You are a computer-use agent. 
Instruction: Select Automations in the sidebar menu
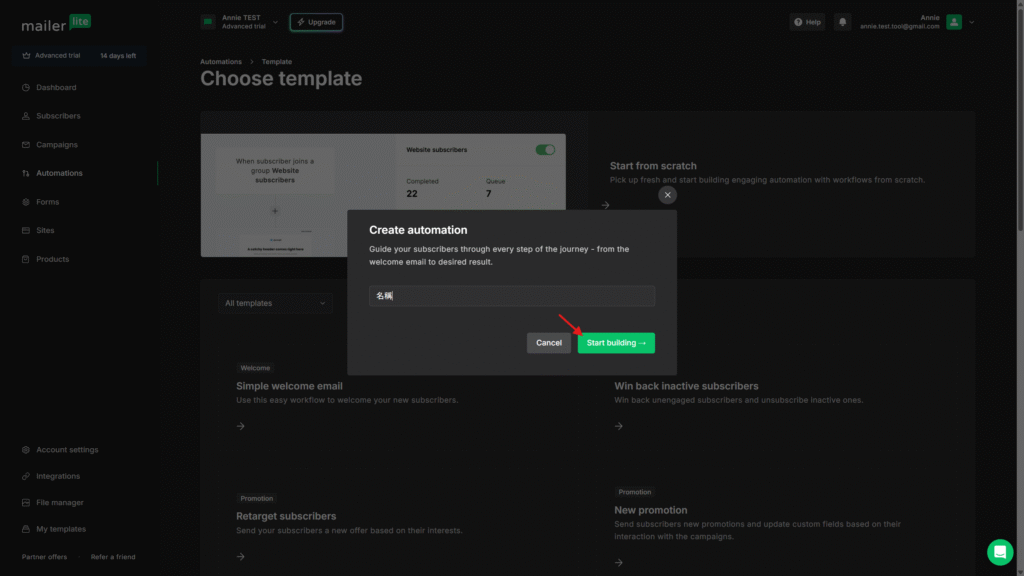59,173
